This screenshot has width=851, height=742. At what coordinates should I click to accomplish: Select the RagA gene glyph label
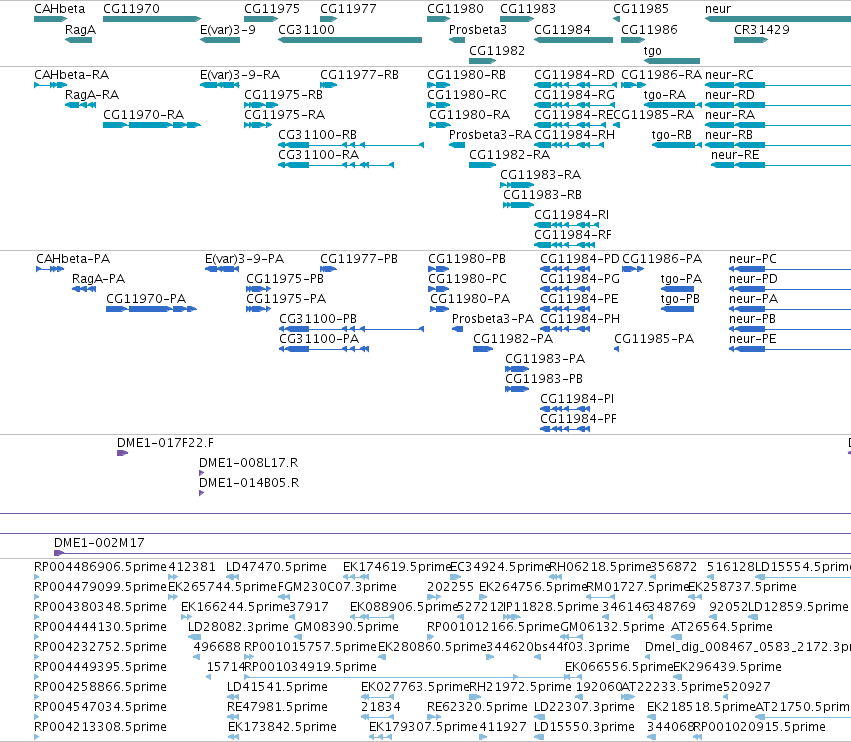coord(80,30)
